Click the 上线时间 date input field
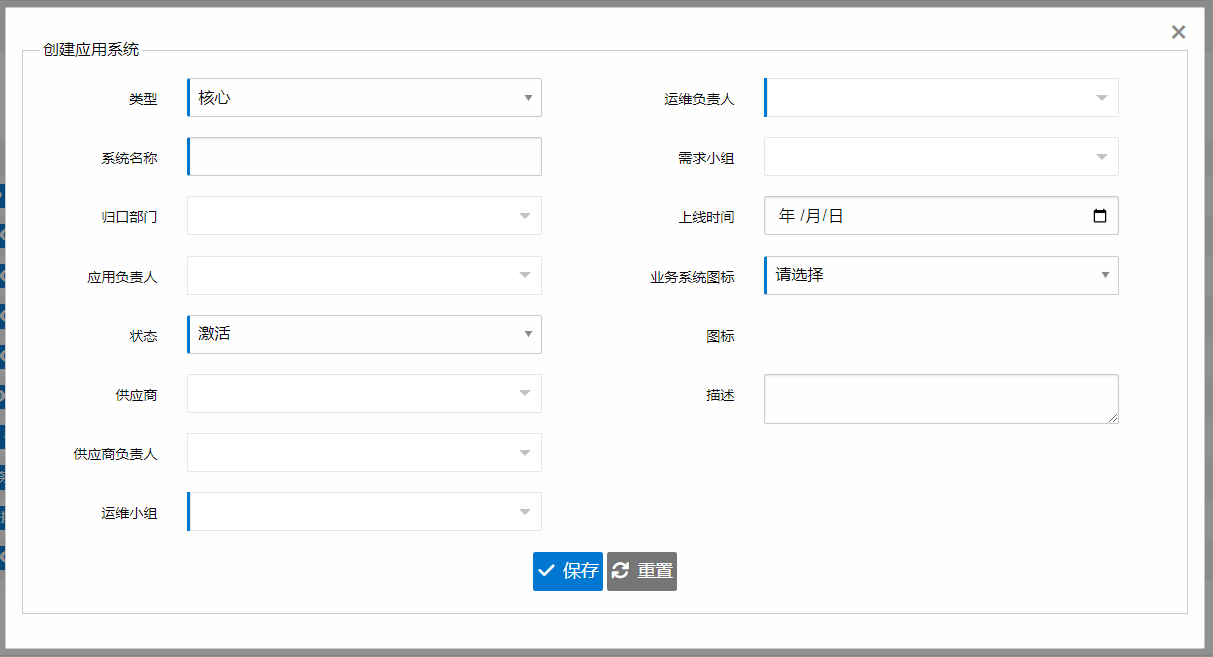This screenshot has width=1213, height=657. pos(941,216)
